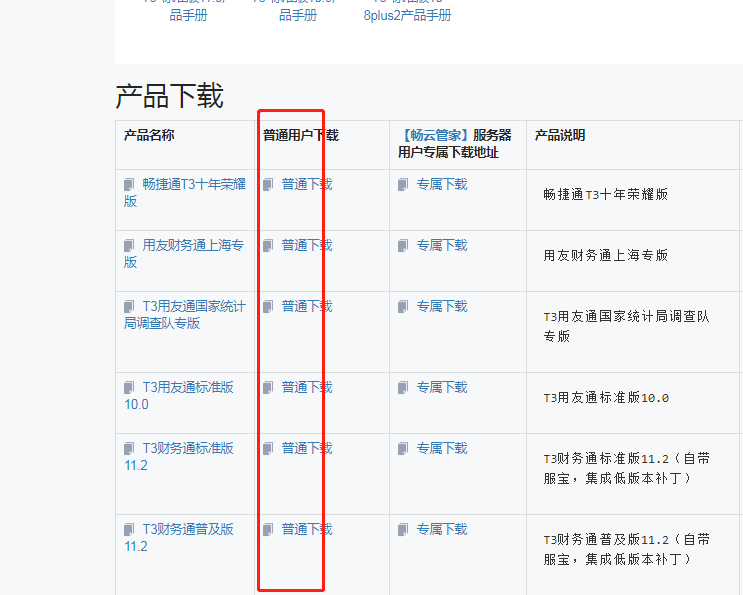Viewport: 743px width, 595px height.
Task: Open 普通下载 link for T3用友通国家统计局调查队专版
Action: 307,307
